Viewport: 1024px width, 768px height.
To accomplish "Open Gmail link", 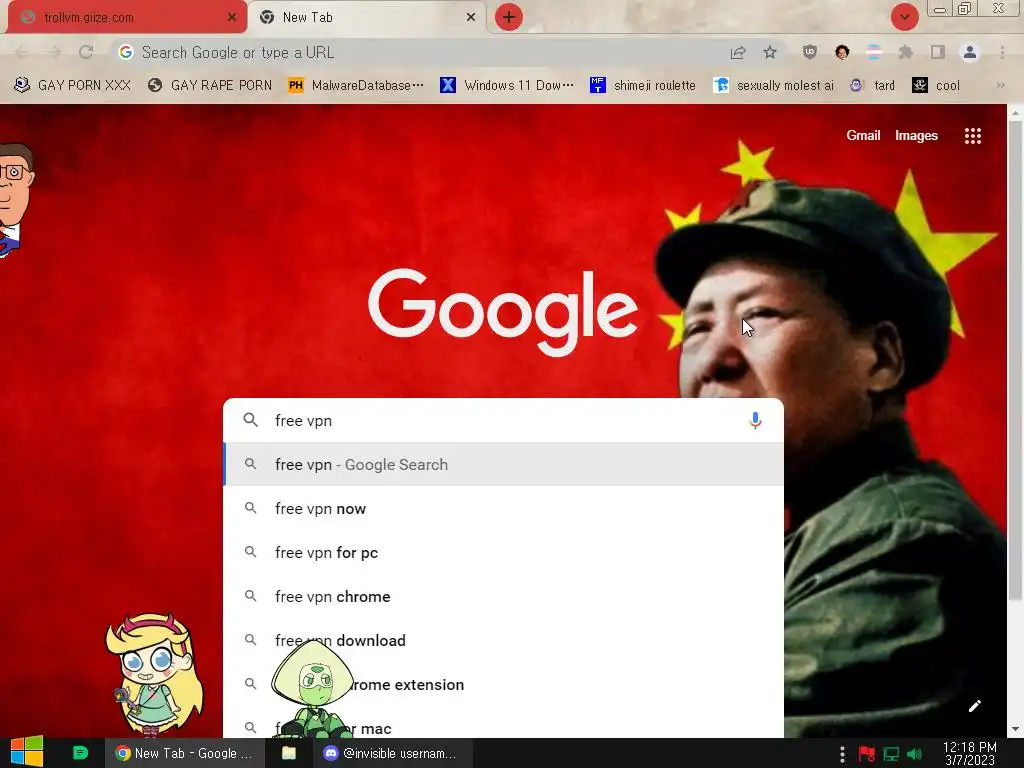I will (x=863, y=136).
